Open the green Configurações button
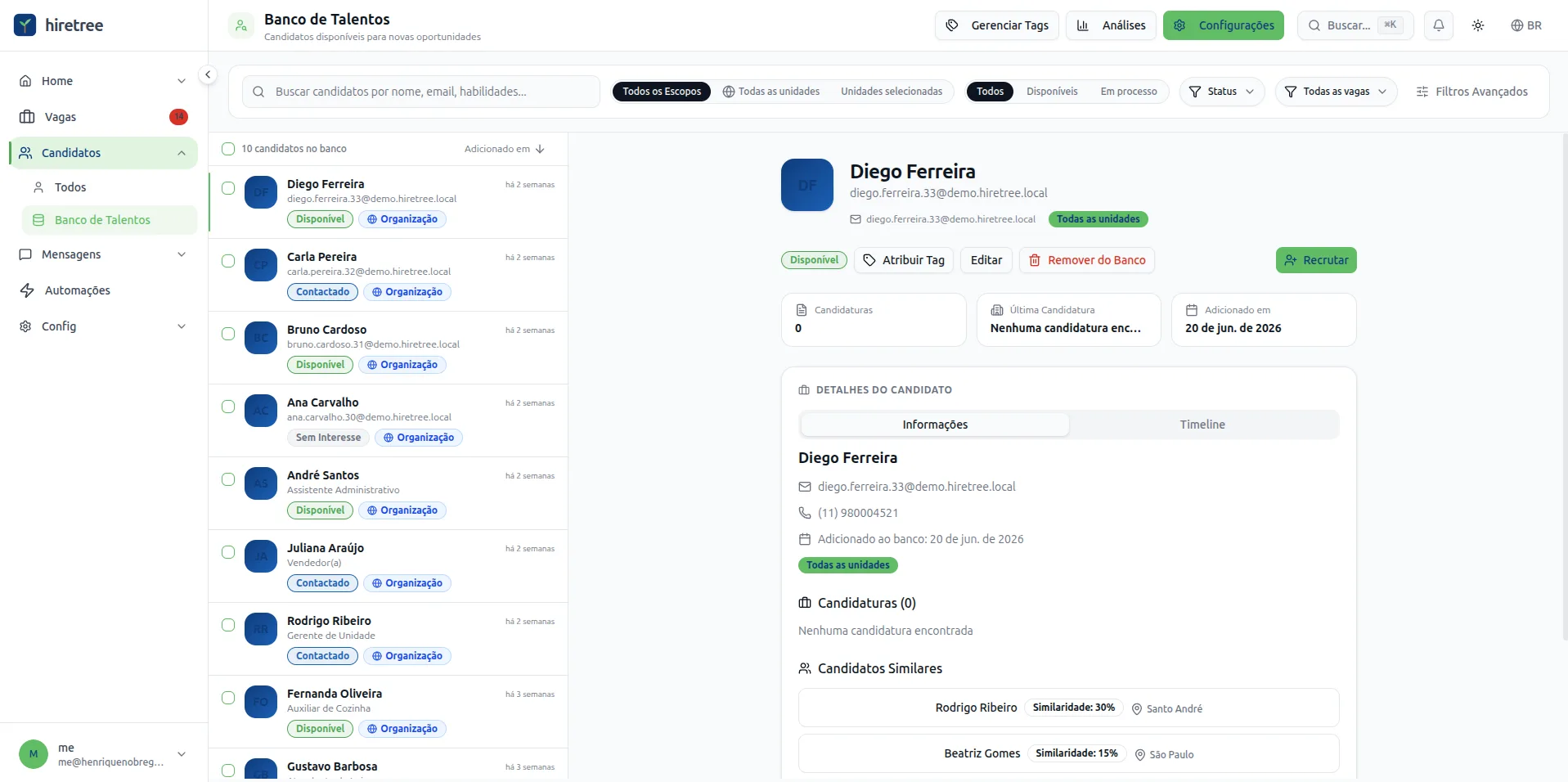Screen dimensions: 1568x782 [x=1224, y=25]
